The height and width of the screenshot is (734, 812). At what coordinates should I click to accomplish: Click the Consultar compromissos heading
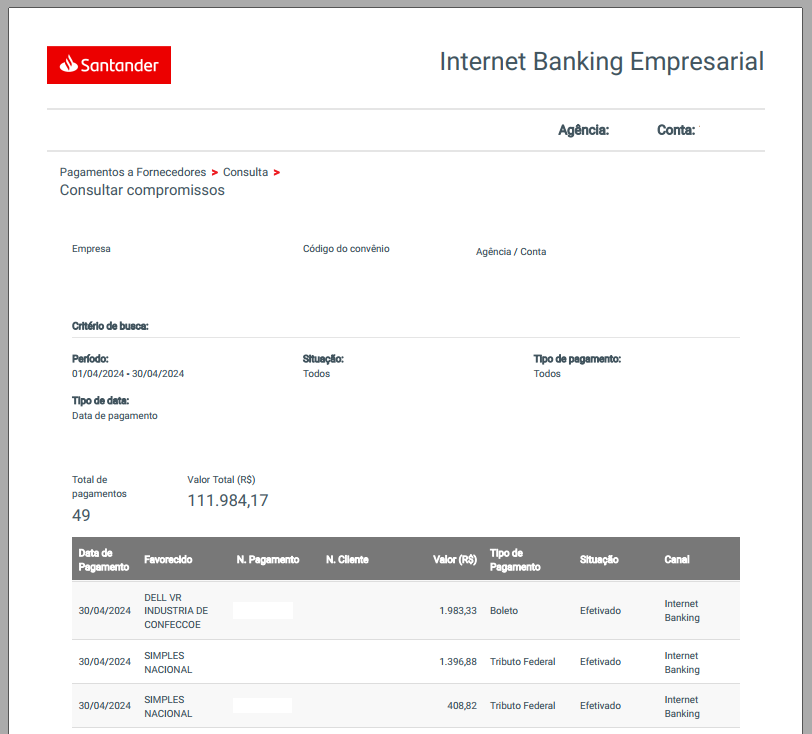[142, 190]
